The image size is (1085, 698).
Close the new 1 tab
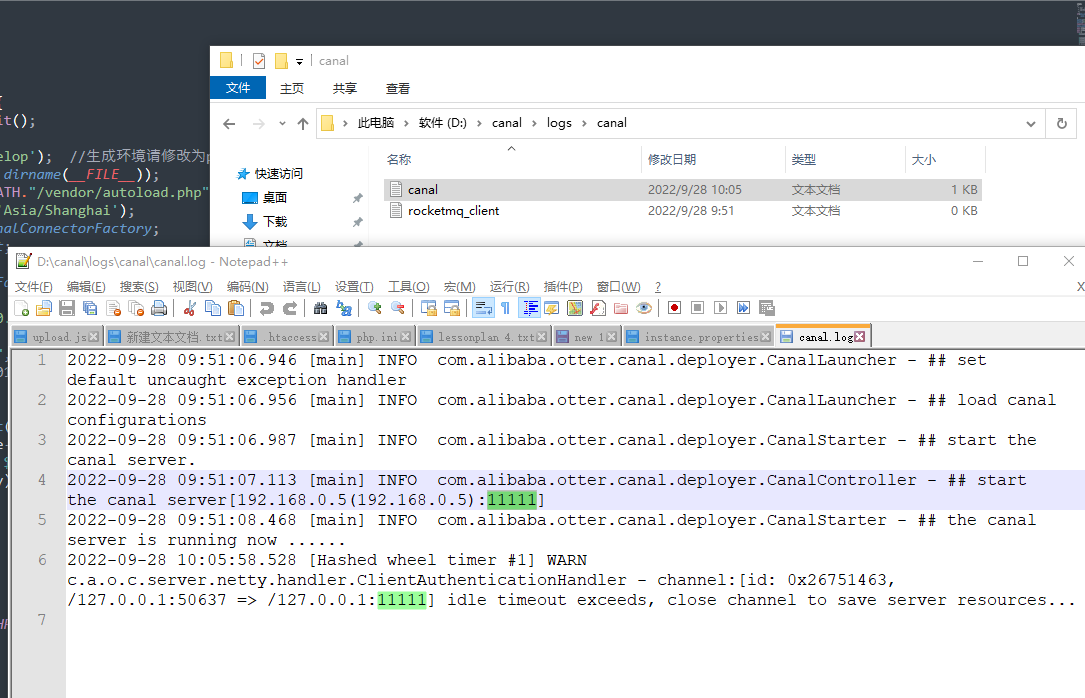[x=611, y=337]
